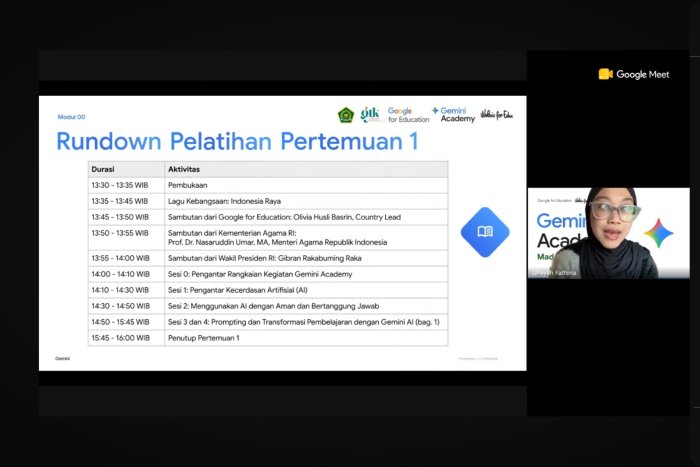Open the presenter's video thumbnail
700x467 pixels.
click(x=608, y=233)
